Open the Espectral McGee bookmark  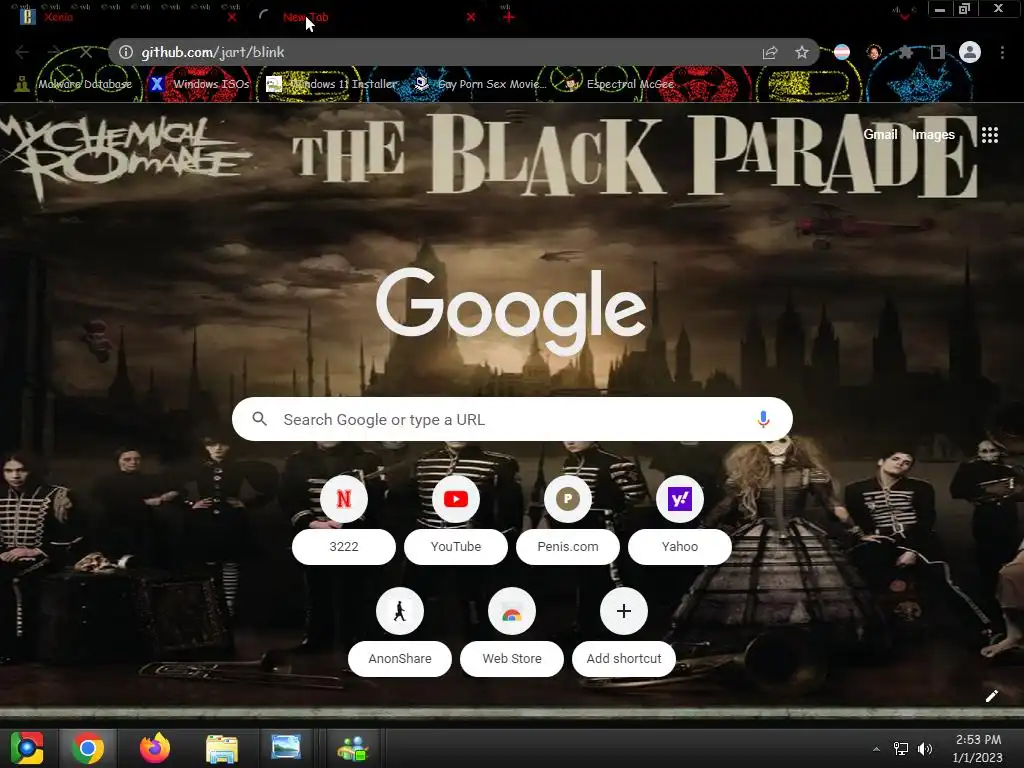pos(620,84)
